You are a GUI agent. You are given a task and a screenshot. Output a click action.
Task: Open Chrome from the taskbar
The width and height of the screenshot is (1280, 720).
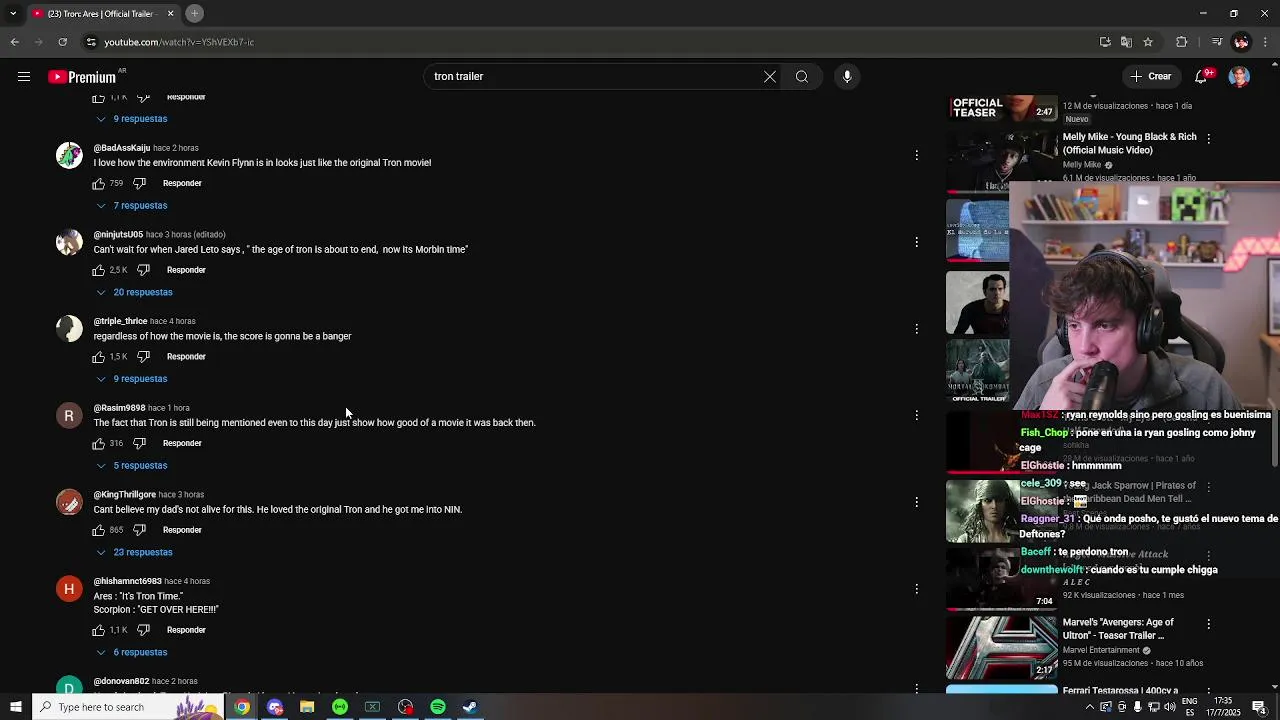(242, 707)
